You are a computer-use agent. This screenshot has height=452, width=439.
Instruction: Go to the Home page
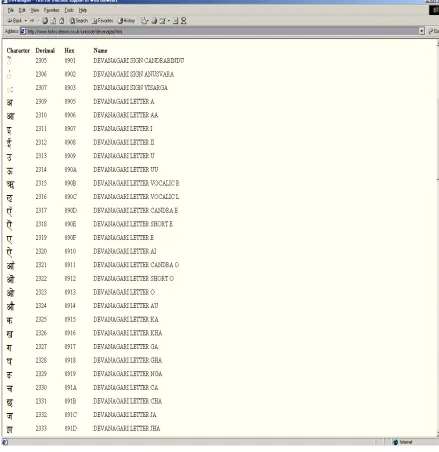coord(62,21)
